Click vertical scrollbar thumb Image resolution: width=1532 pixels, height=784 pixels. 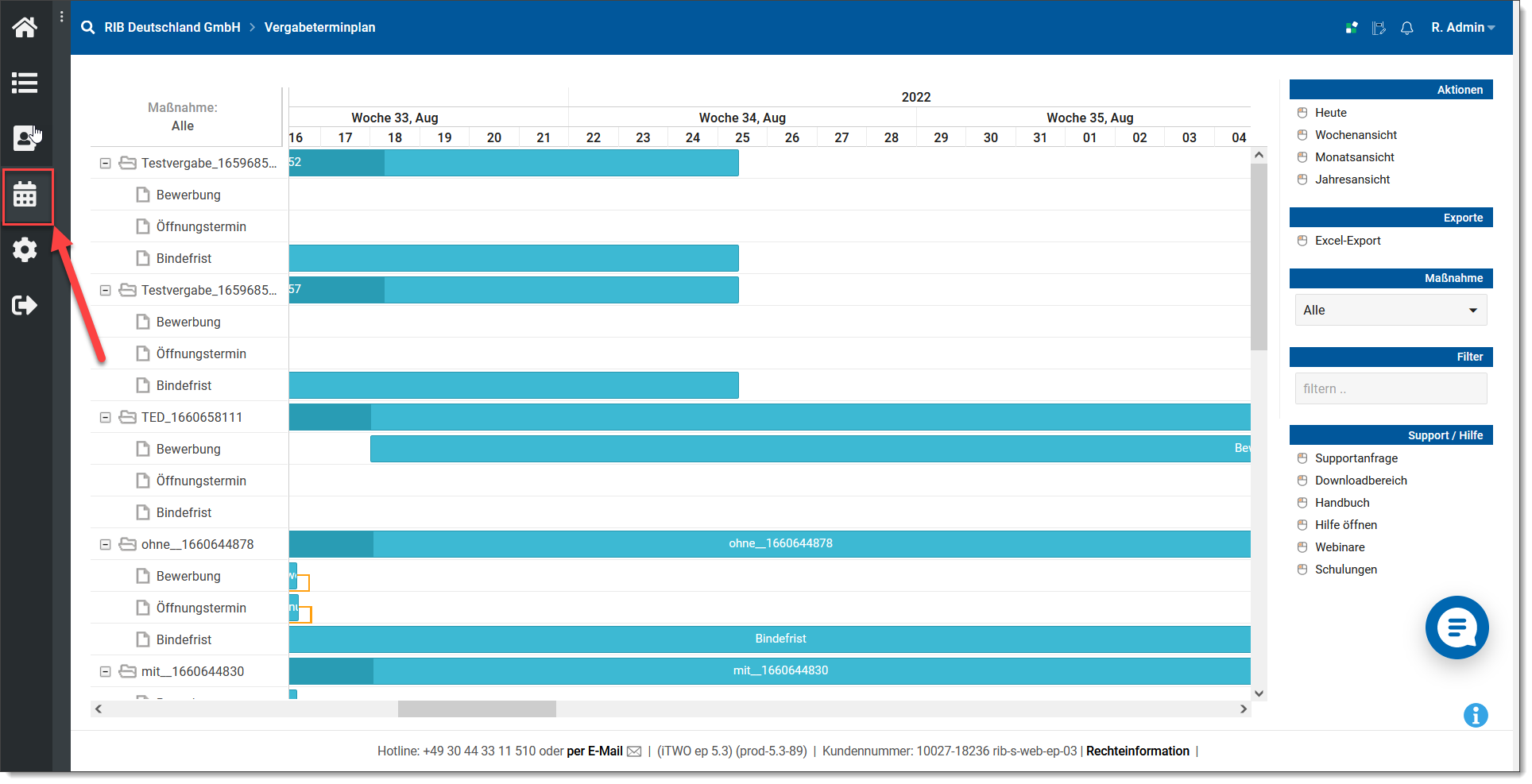click(1259, 257)
